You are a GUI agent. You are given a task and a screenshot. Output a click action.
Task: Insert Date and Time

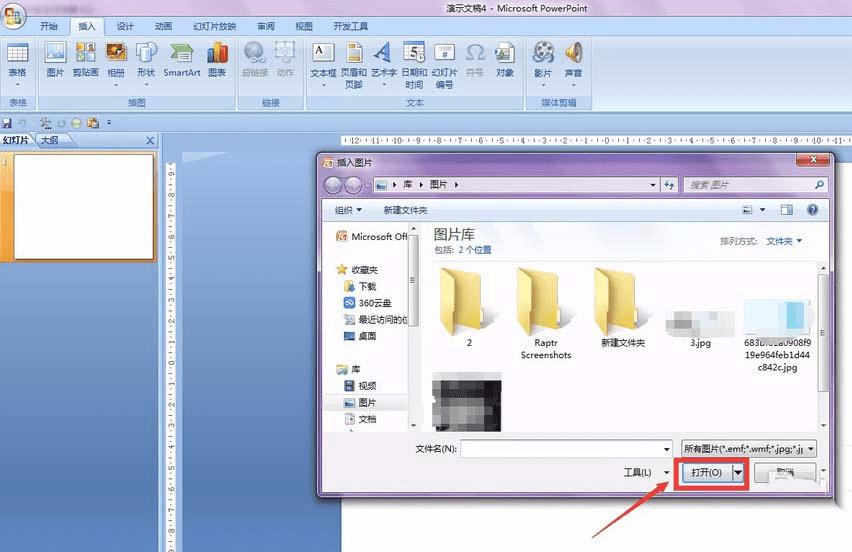(x=414, y=65)
